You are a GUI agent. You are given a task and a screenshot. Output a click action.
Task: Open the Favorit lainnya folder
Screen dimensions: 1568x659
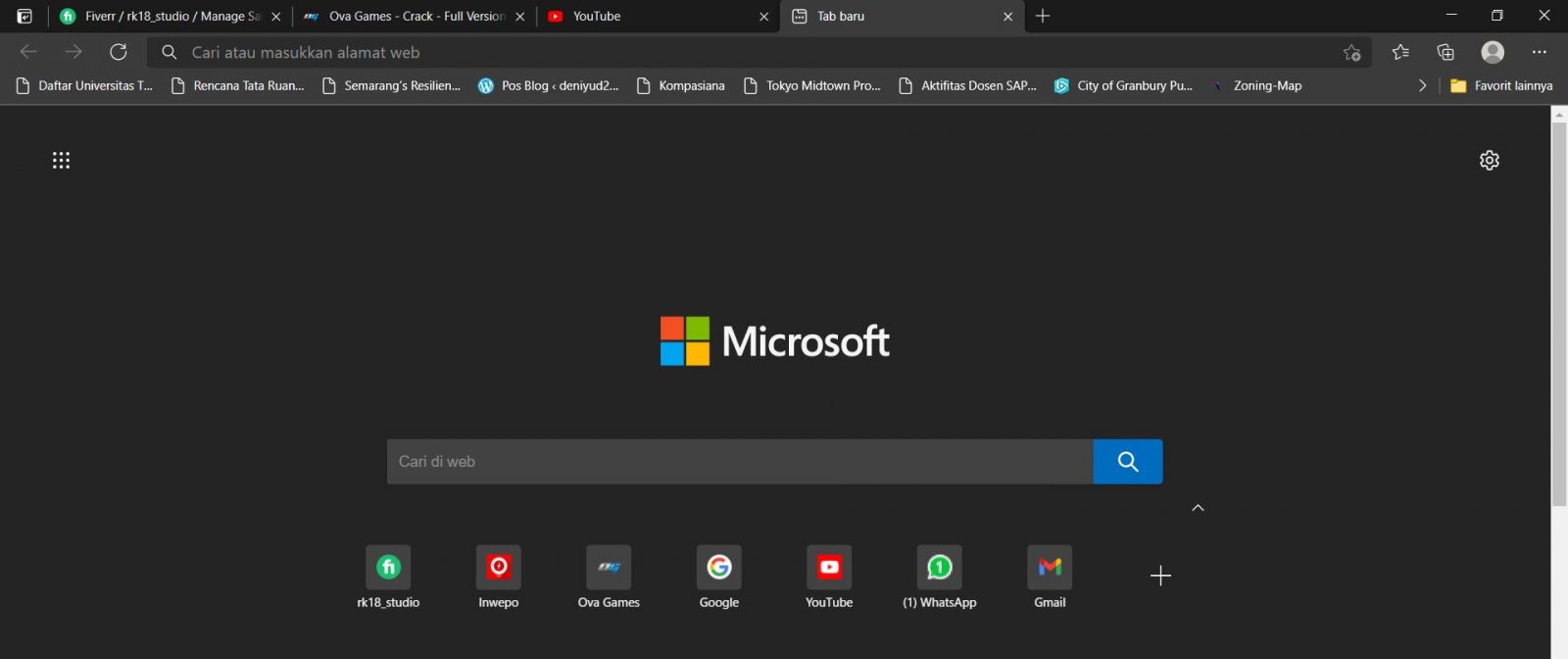pyautogui.click(x=1501, y=86)
